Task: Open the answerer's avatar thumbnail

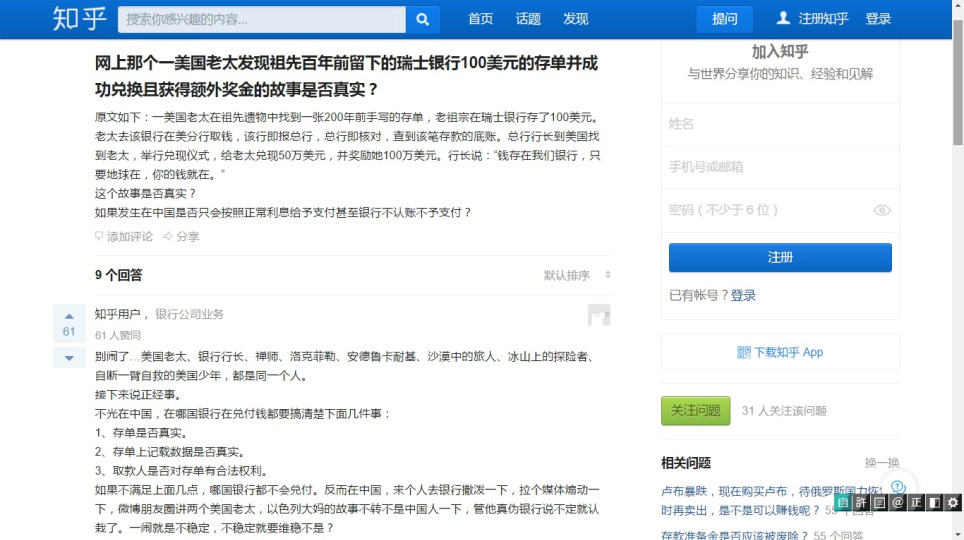Action: (598, 315)
